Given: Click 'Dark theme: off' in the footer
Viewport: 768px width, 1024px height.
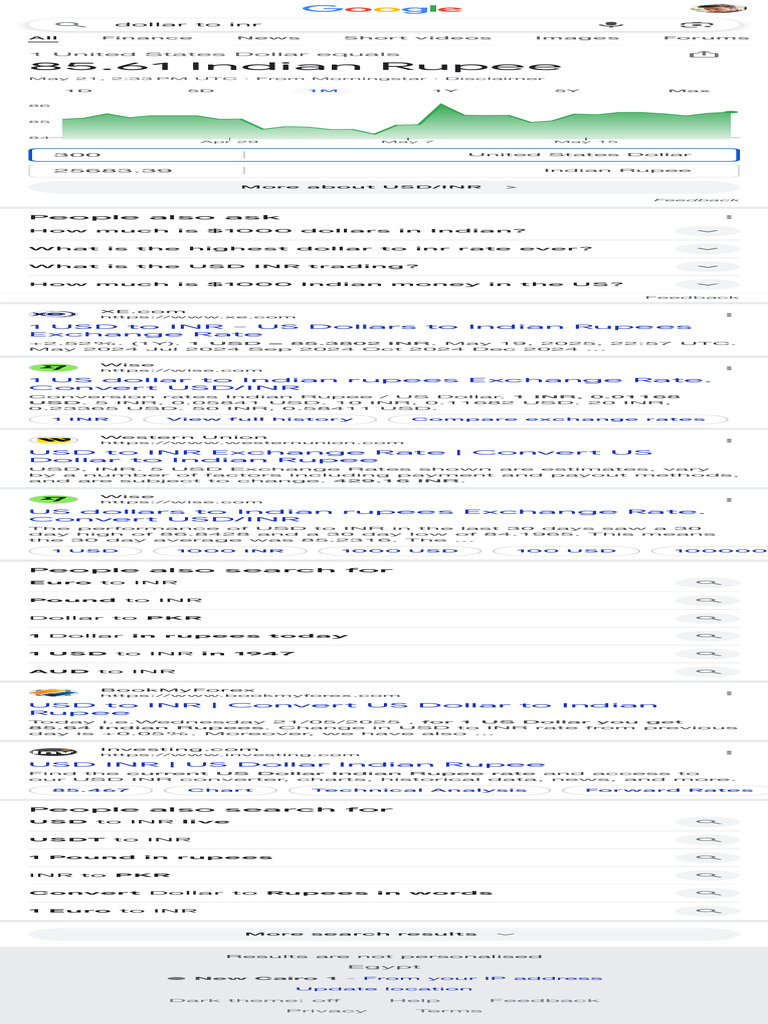Looking at the screenshot, I should 255,1000.
